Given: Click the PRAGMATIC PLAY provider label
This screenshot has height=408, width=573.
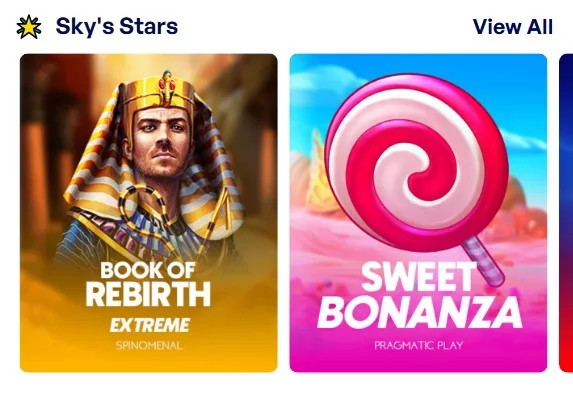Looking at the screenshot, I should (x=419, y=345).
